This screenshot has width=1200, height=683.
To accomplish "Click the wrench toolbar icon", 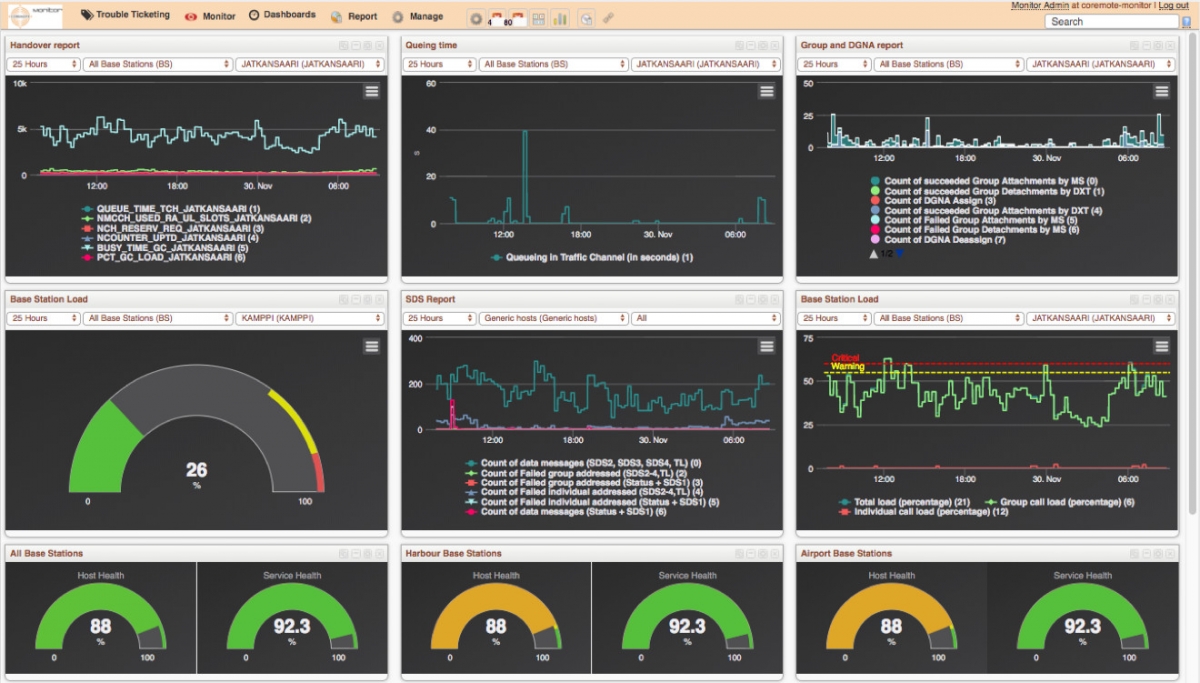I will 608,18.
